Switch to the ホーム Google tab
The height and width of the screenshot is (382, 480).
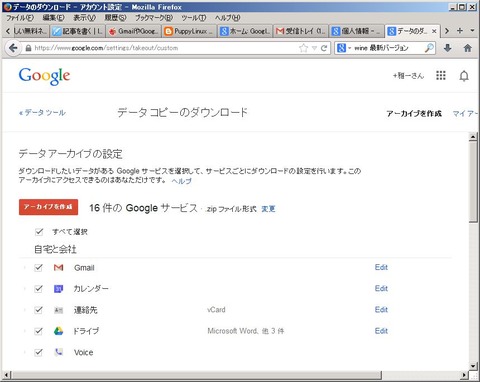click(x=245, y=31)
